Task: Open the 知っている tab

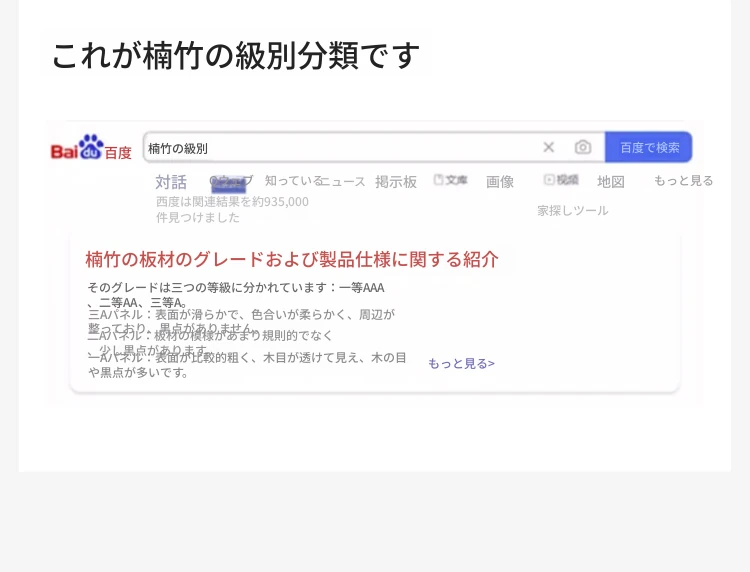Action: coord(292,181)
